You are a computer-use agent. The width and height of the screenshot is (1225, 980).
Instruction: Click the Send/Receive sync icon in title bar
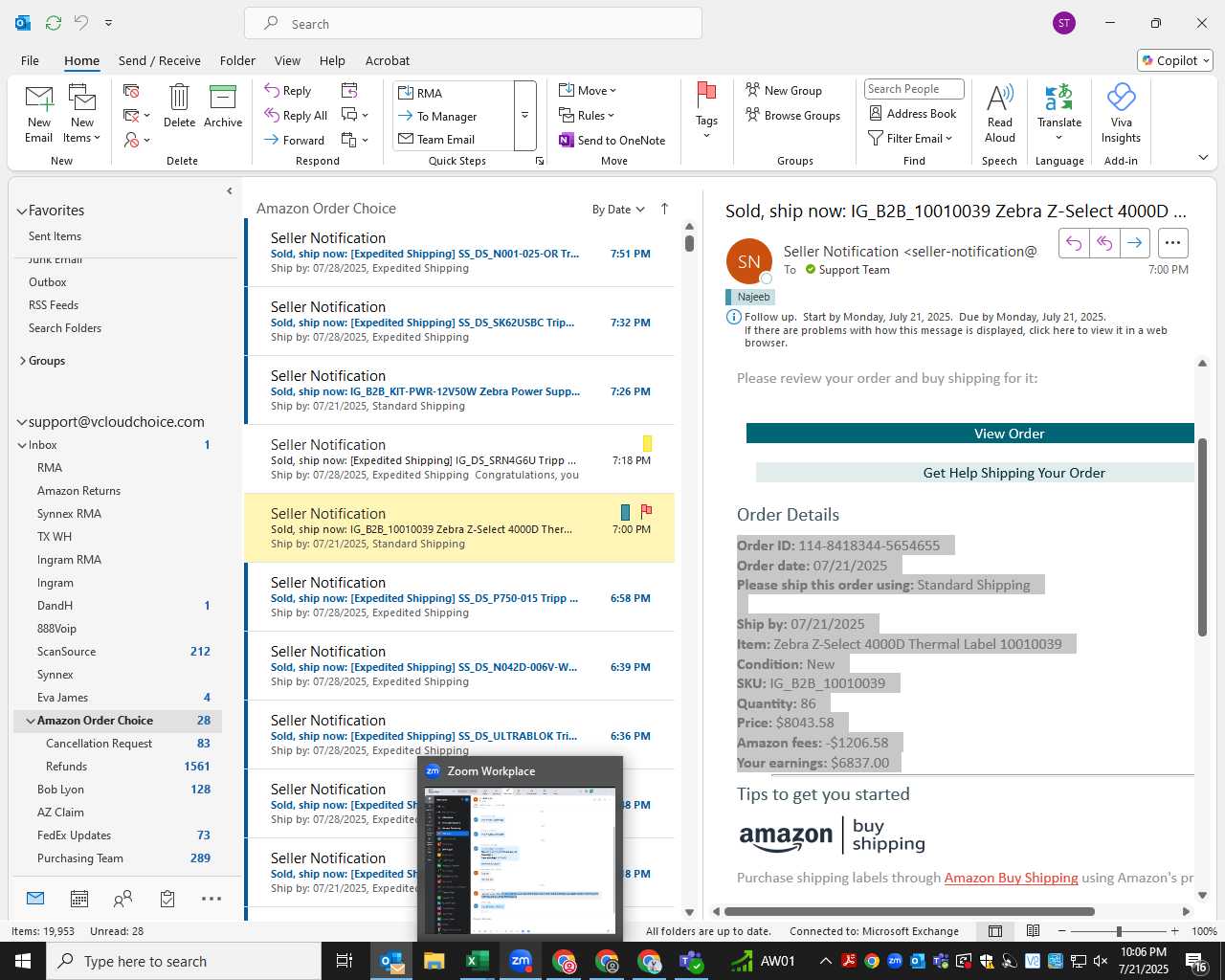[x=54, y=22]
